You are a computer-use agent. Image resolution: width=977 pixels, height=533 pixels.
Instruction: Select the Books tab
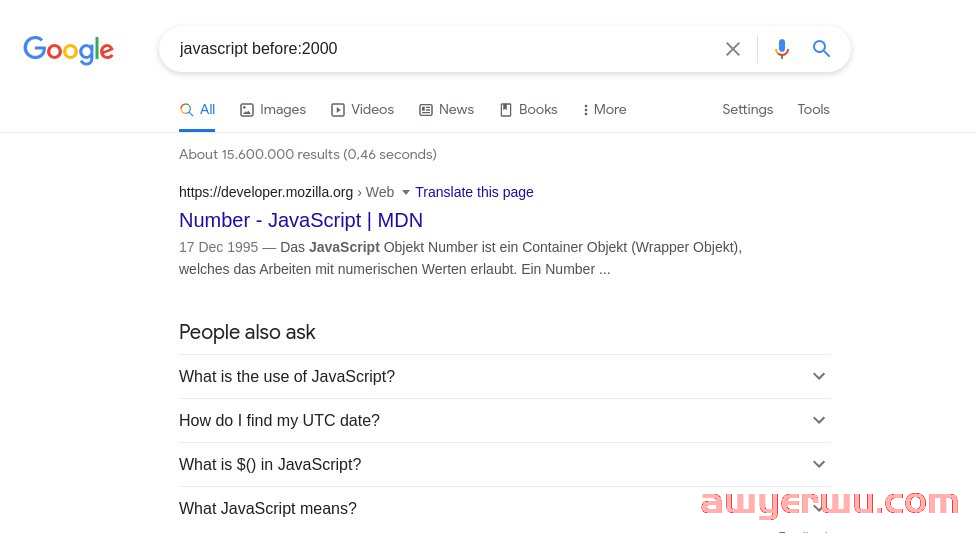point(528,110)
